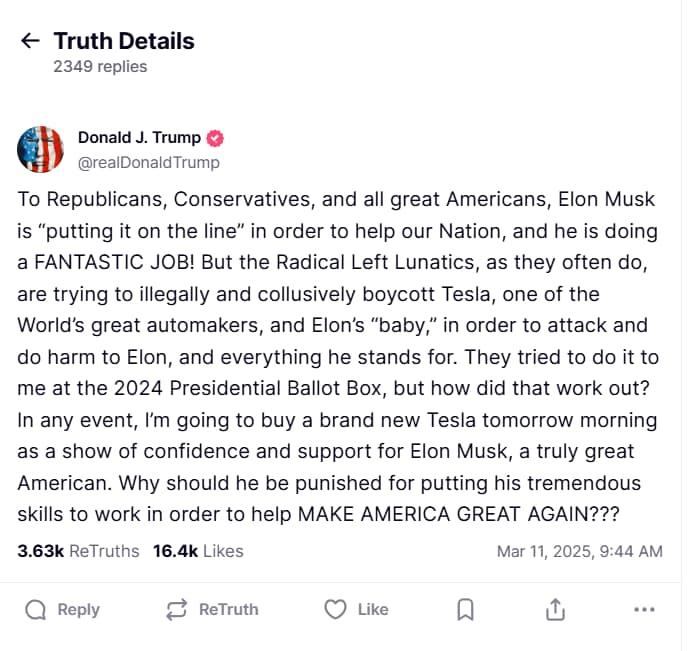Click the 2349 replies count
Image resolution: width=687 pixels, height=651 pixels.
[x=100, y=67]
